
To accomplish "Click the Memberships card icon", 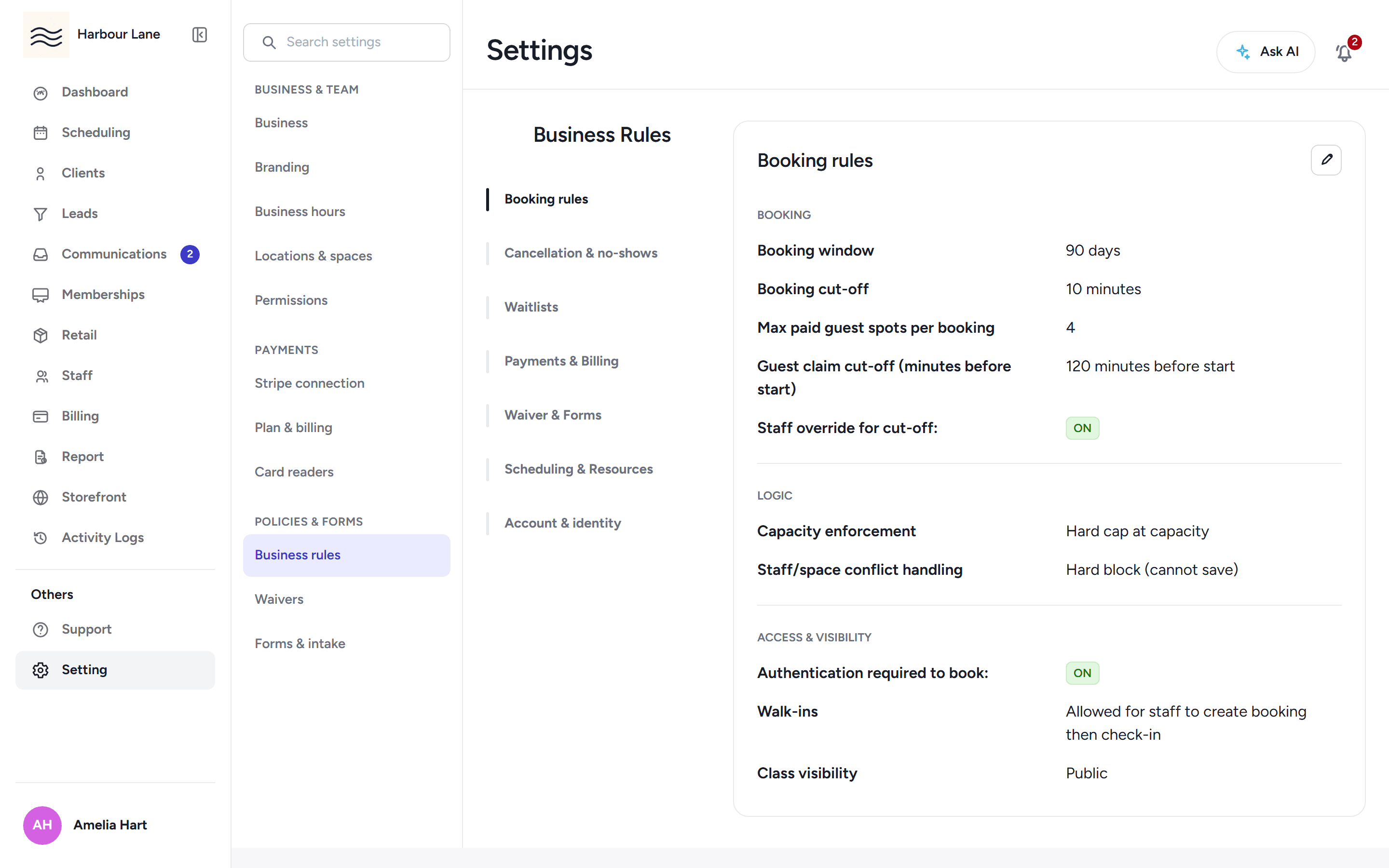I will tap(40, 295).
